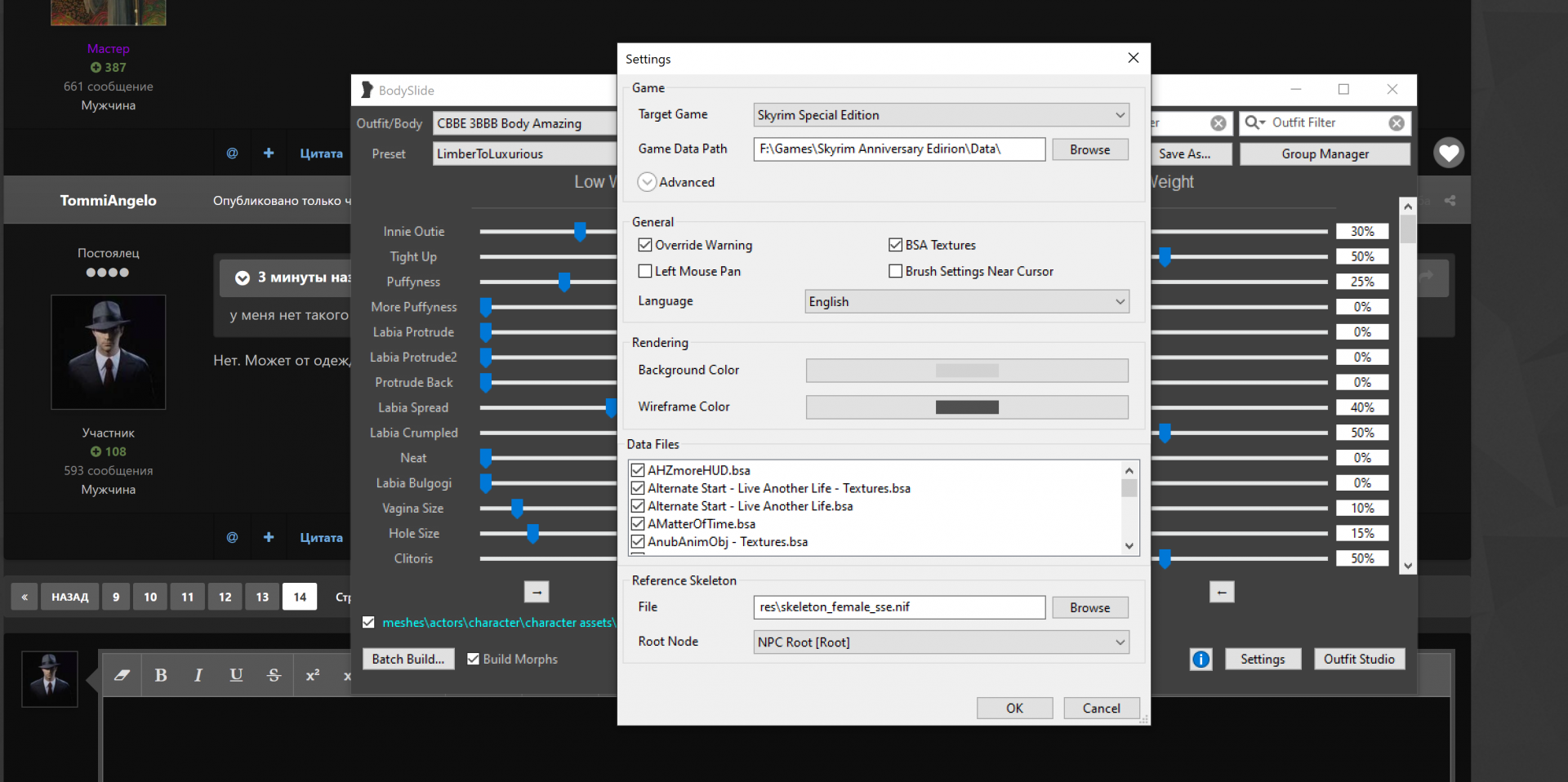The height and width of the screenshot is (782, 1568).
Task: Expand the Advanced section
Action: [x=647, y=182]
